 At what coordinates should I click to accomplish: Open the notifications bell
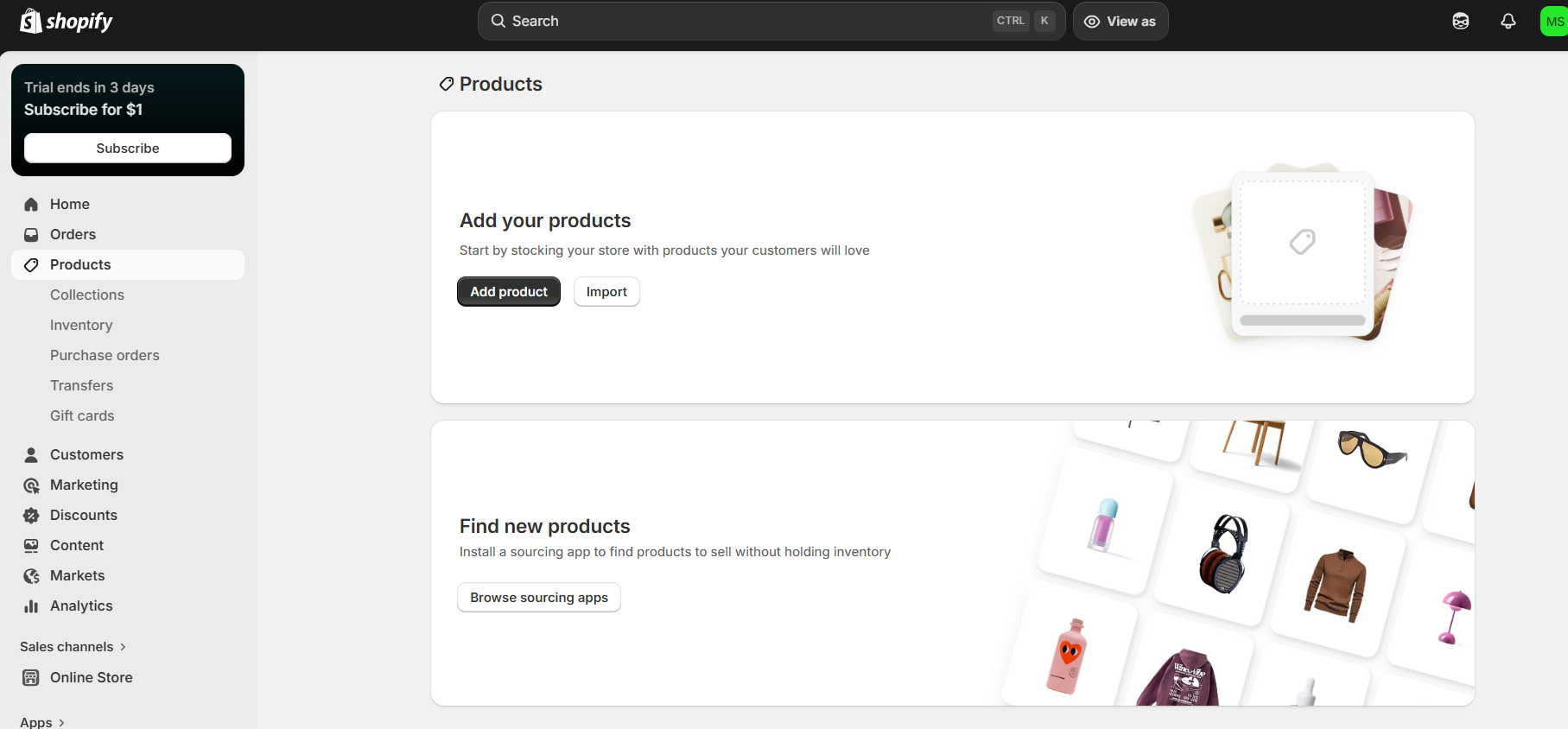point(1508,22)
